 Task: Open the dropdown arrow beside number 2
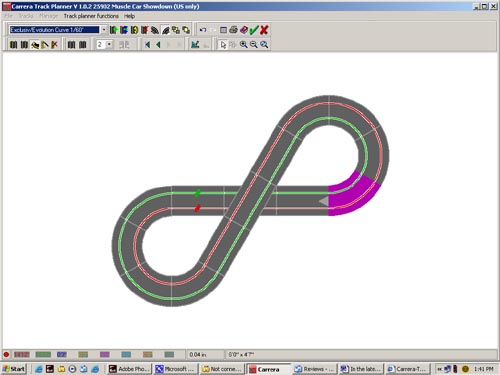109,44
